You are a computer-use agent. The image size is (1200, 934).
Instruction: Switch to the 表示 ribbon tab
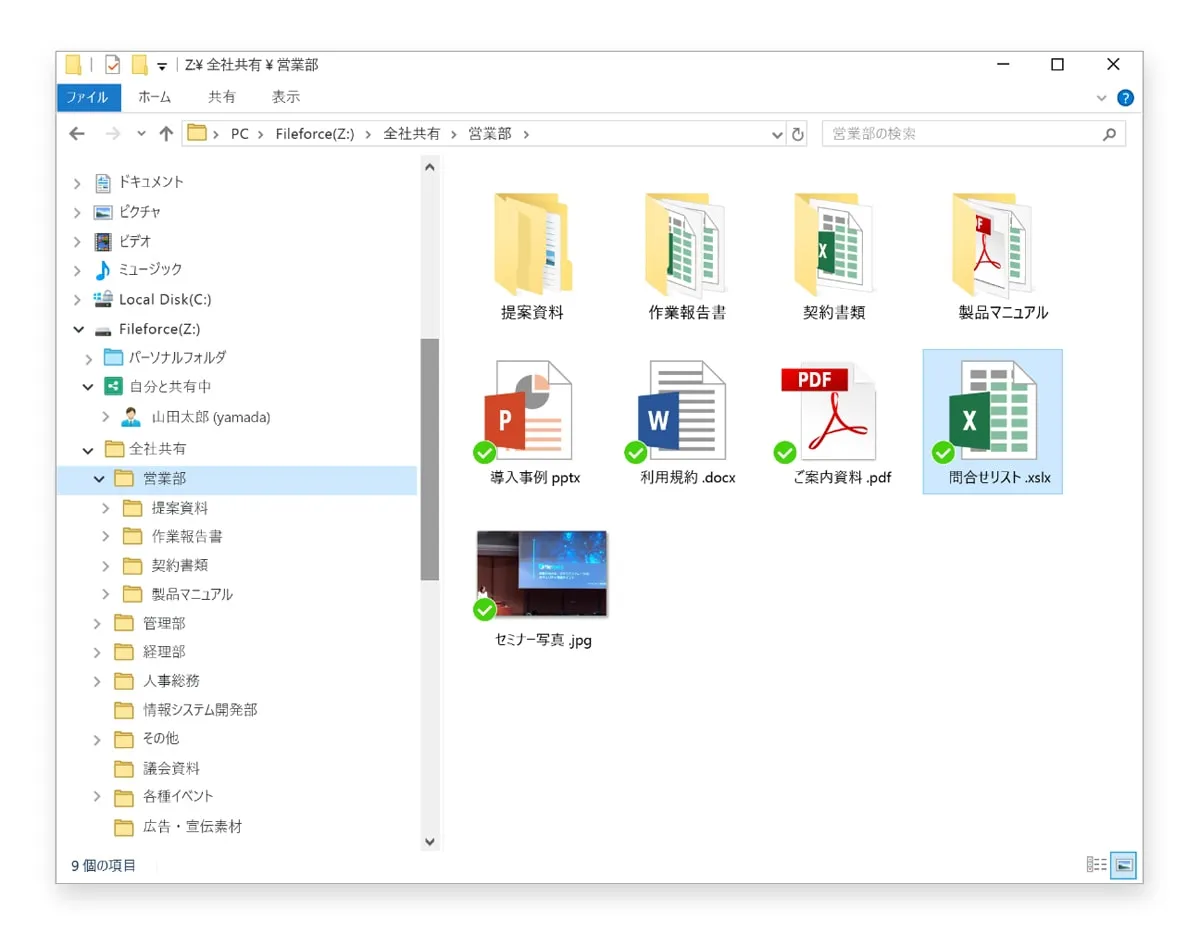286,97
